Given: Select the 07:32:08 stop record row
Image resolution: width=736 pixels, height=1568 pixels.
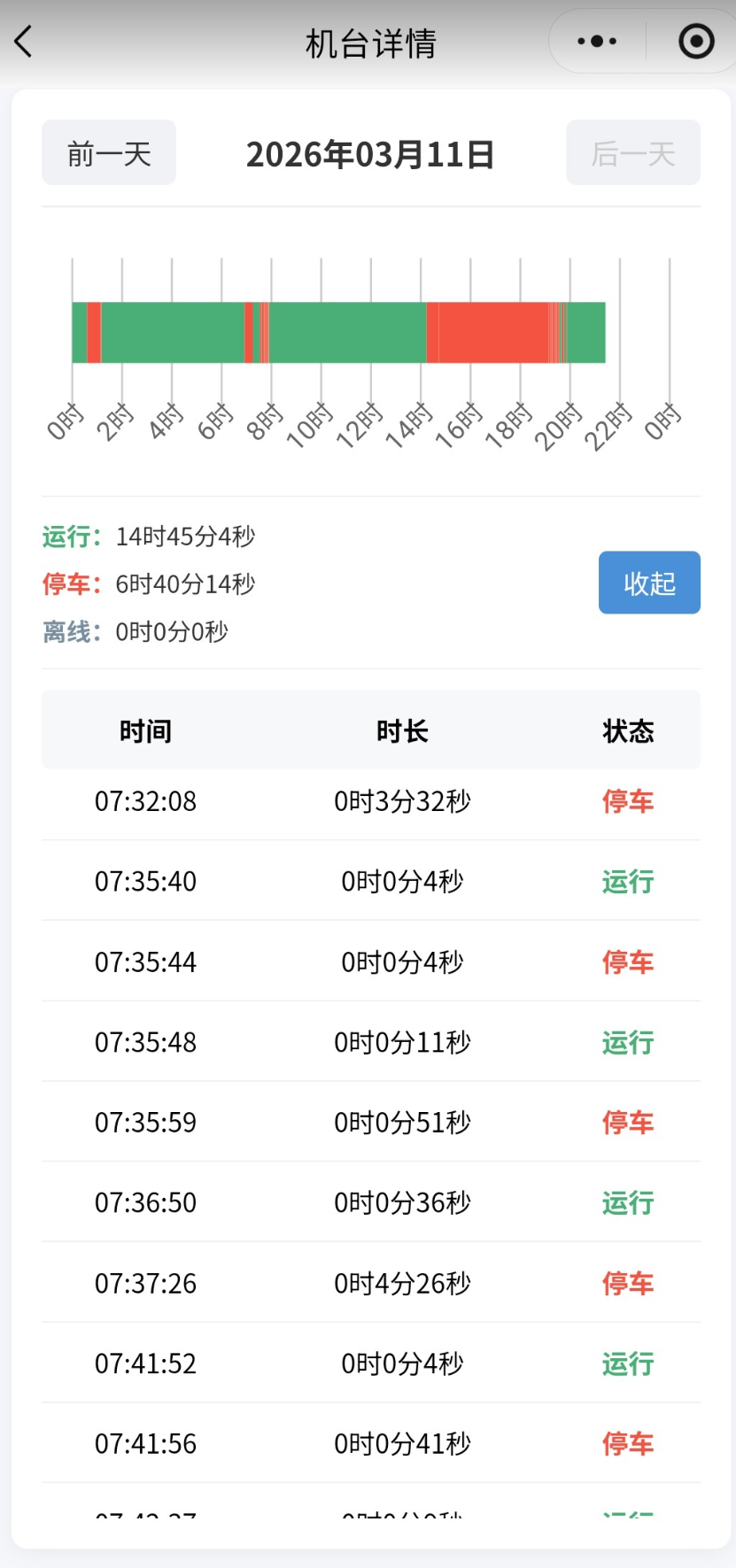Looking at the screenshot, I should tap(370, 801).
